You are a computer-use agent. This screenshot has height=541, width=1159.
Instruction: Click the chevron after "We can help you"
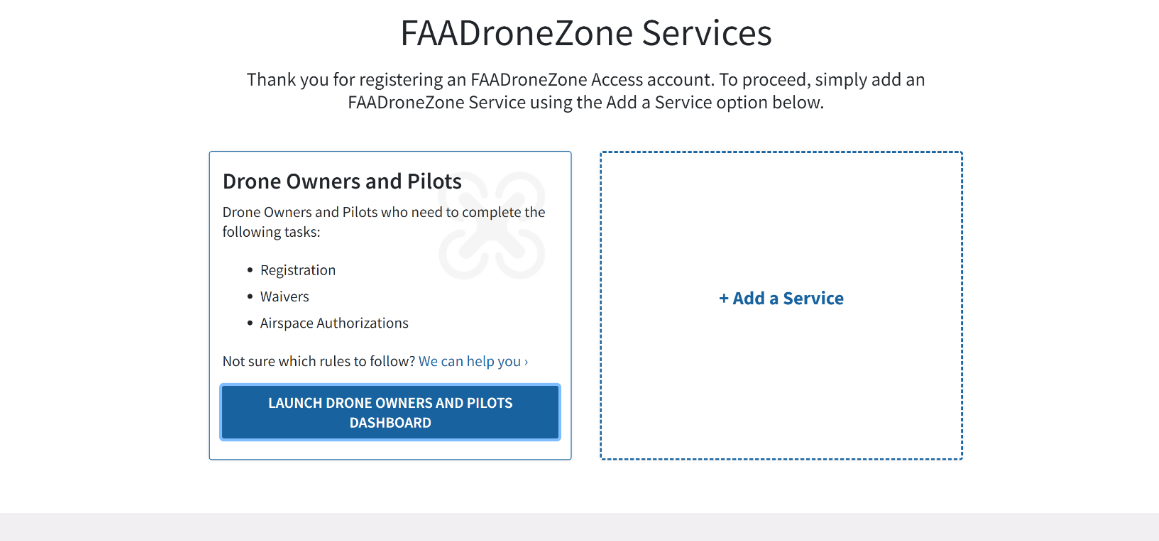[x=526, y=361]
